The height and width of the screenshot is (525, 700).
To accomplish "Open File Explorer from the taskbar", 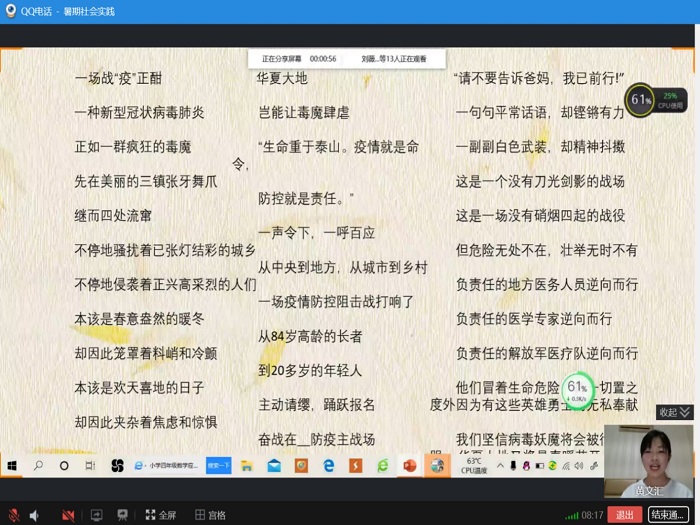I will click(x=246, y=466).
